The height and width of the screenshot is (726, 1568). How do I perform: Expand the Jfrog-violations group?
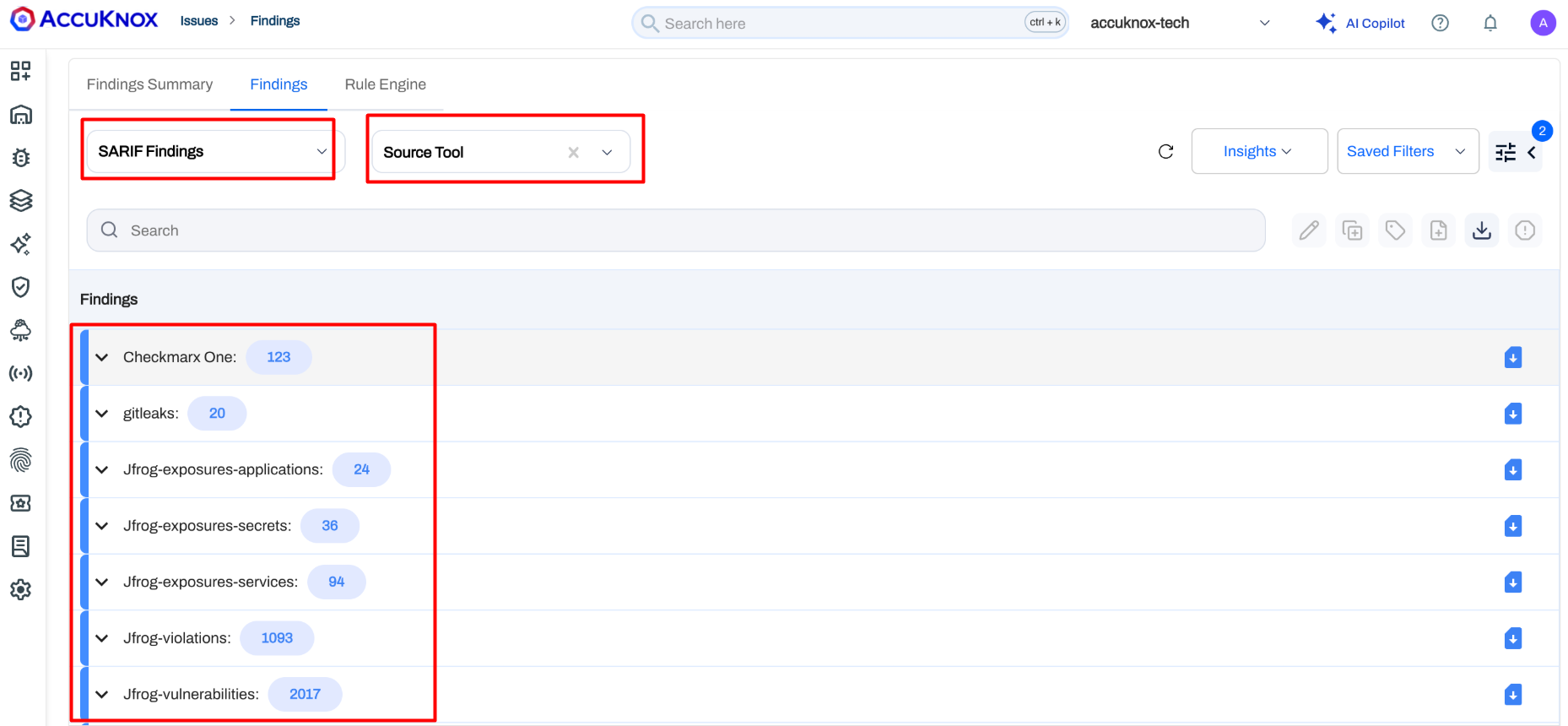[102, 638]
